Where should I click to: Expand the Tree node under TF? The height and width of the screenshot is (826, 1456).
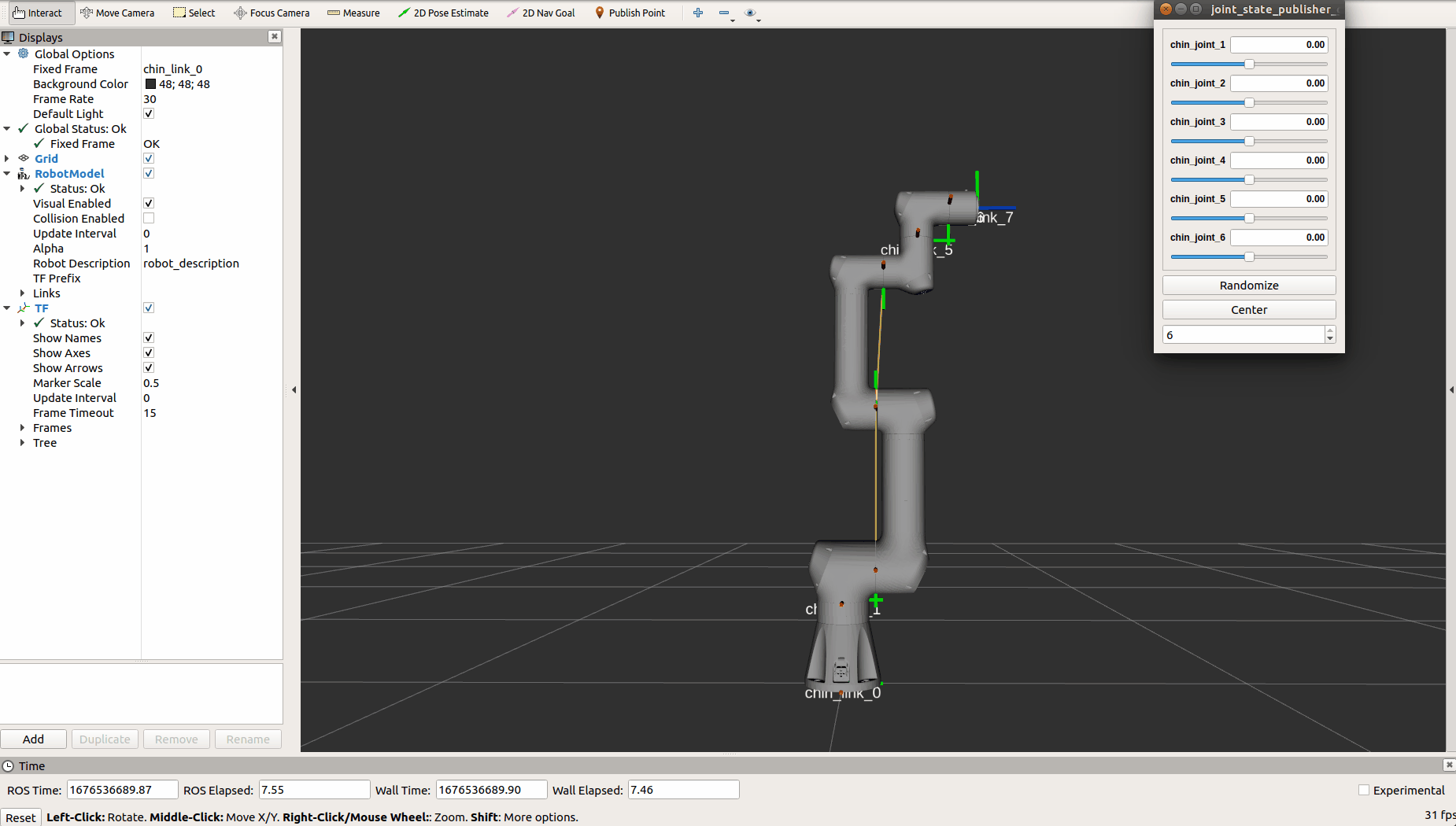pos(22,442)
